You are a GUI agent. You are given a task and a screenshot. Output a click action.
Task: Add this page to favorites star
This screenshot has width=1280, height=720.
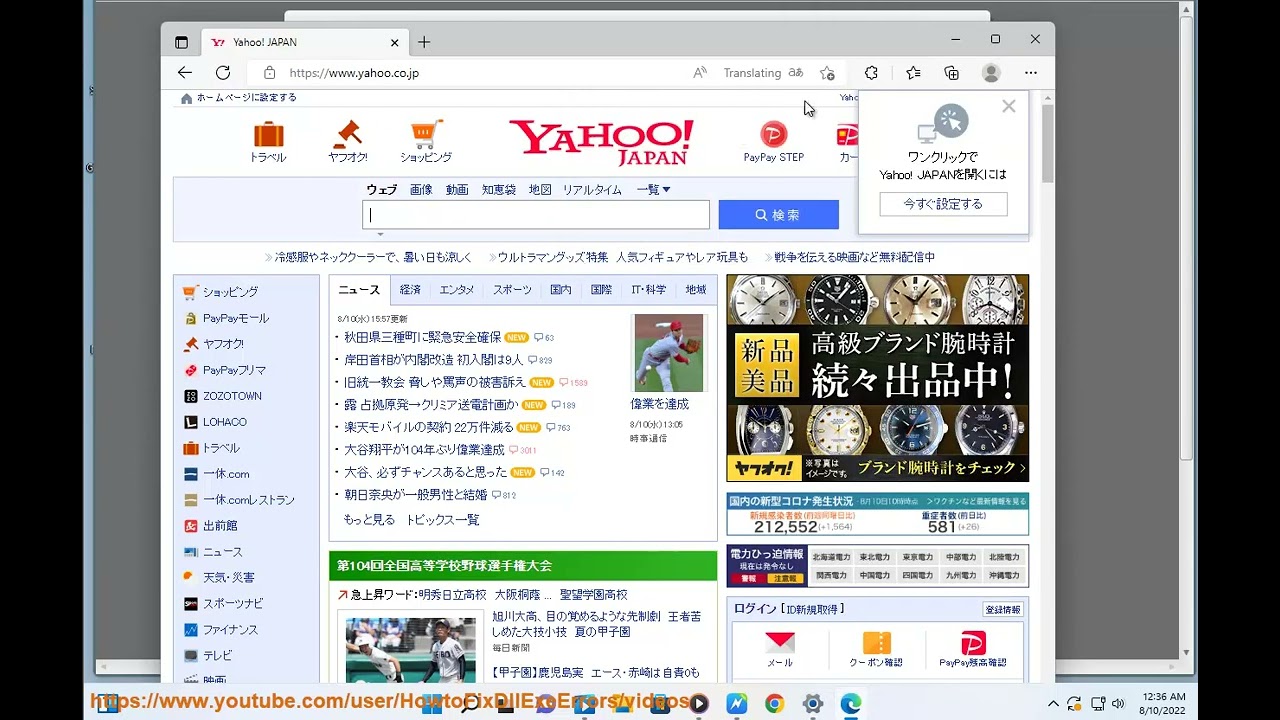827,73
